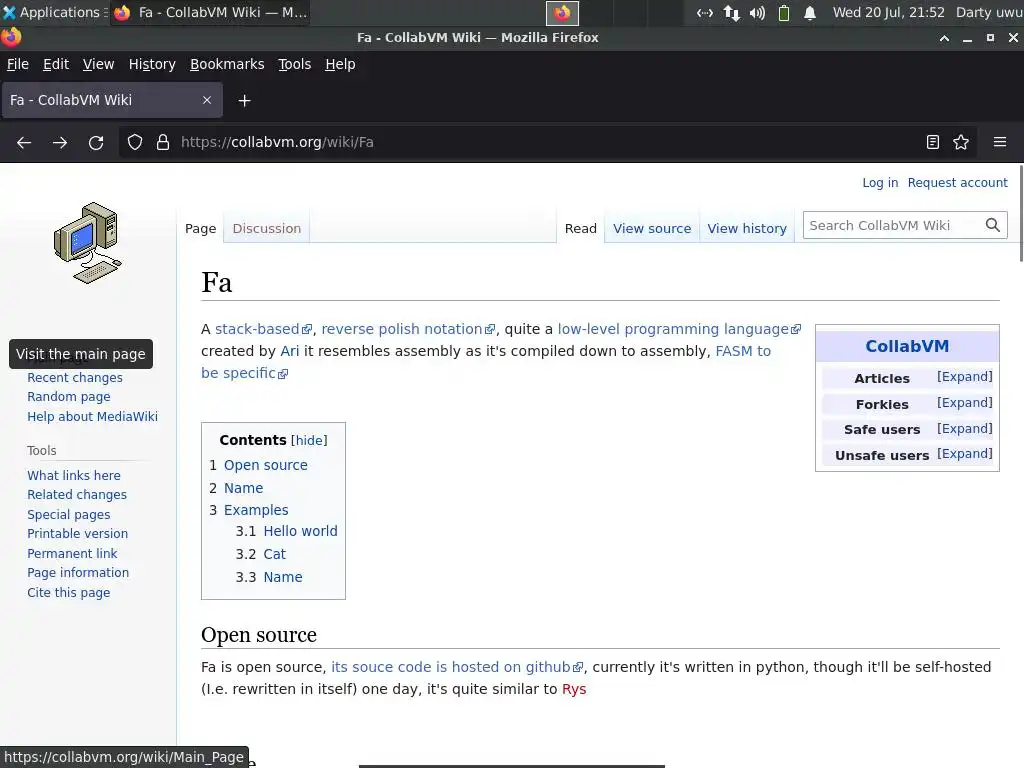Toggle reader view icon in address bar
This screenshot has height=768, width=1024.
(933, 142)
